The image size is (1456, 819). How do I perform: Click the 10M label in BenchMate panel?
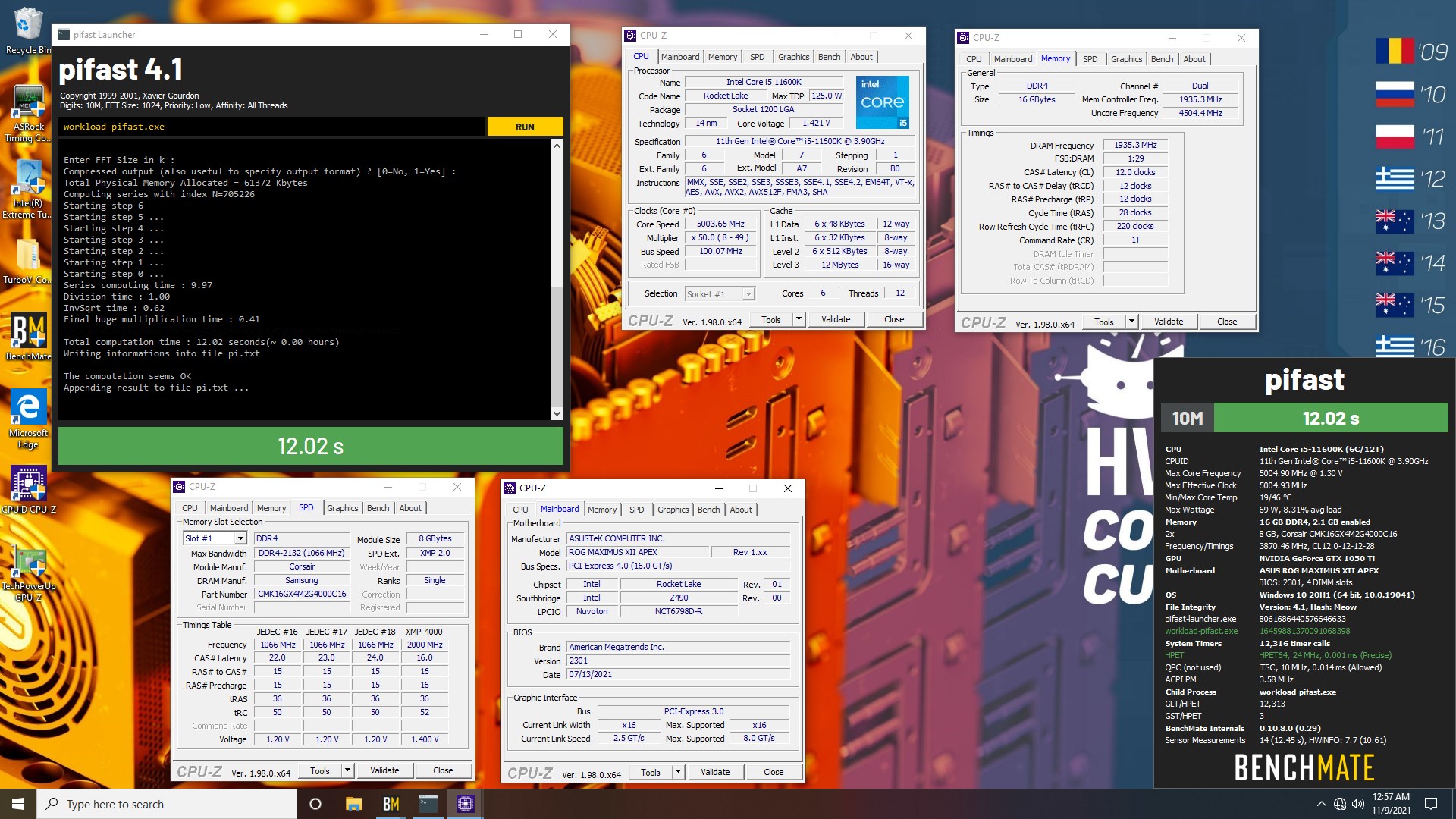(1188, 418)
